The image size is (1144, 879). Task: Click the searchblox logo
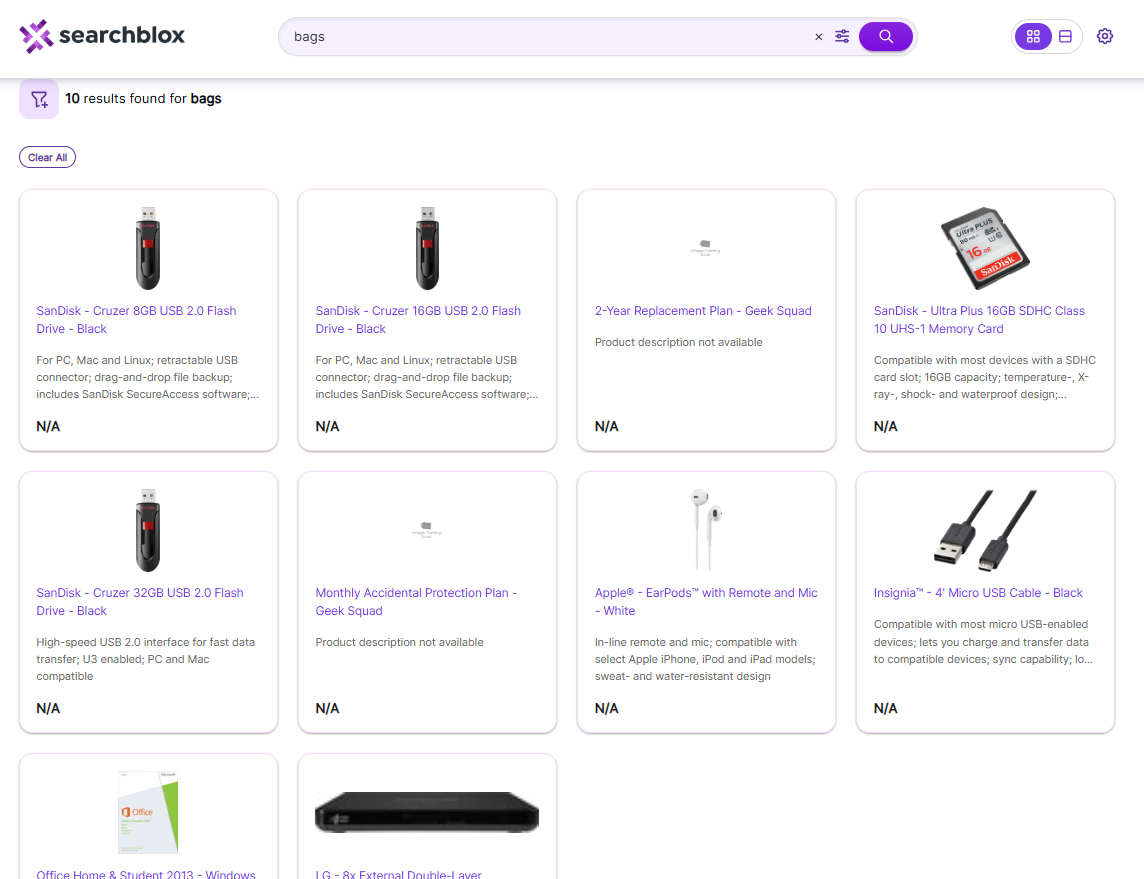pyautogui.click(x=102, y=36)
